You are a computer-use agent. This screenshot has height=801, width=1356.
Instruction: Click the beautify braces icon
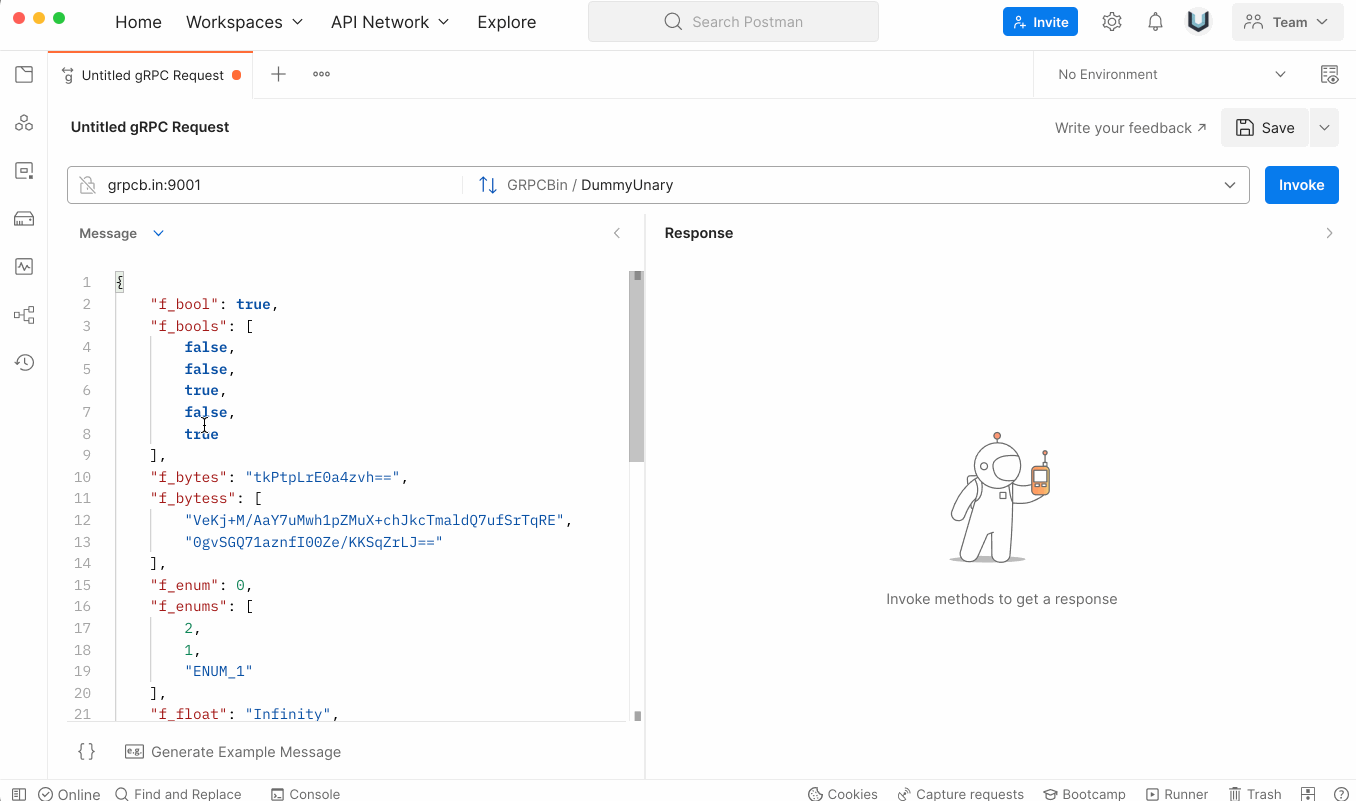[87, 752]
